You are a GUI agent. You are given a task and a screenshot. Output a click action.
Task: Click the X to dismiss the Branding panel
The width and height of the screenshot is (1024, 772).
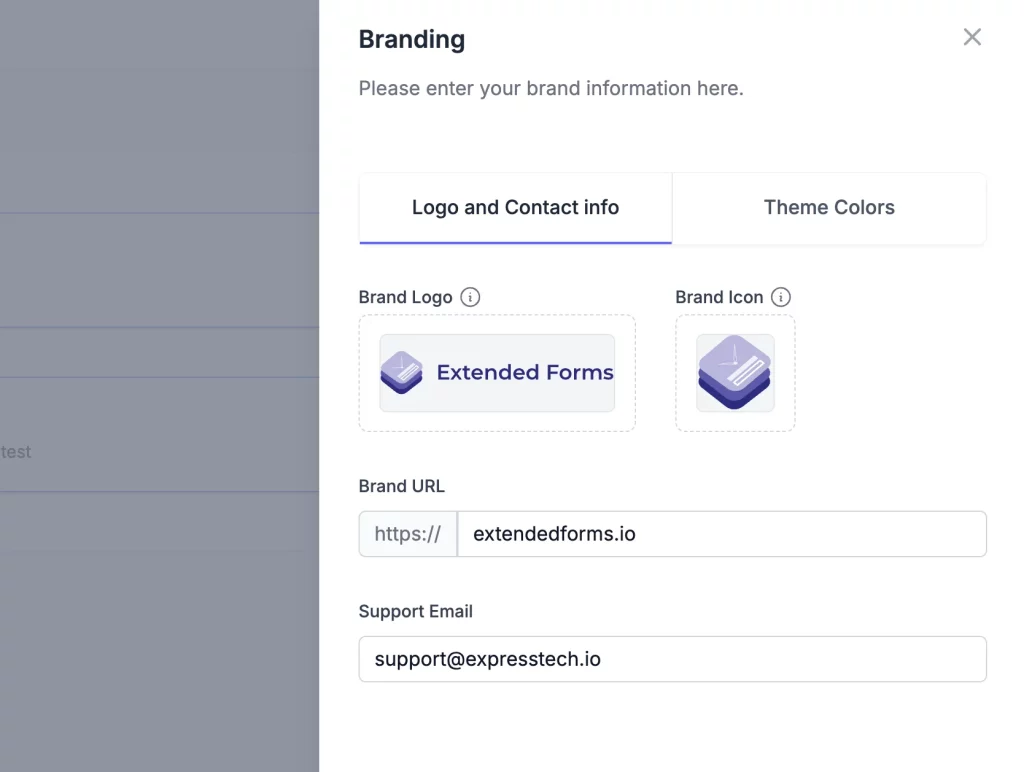(972, 37)
